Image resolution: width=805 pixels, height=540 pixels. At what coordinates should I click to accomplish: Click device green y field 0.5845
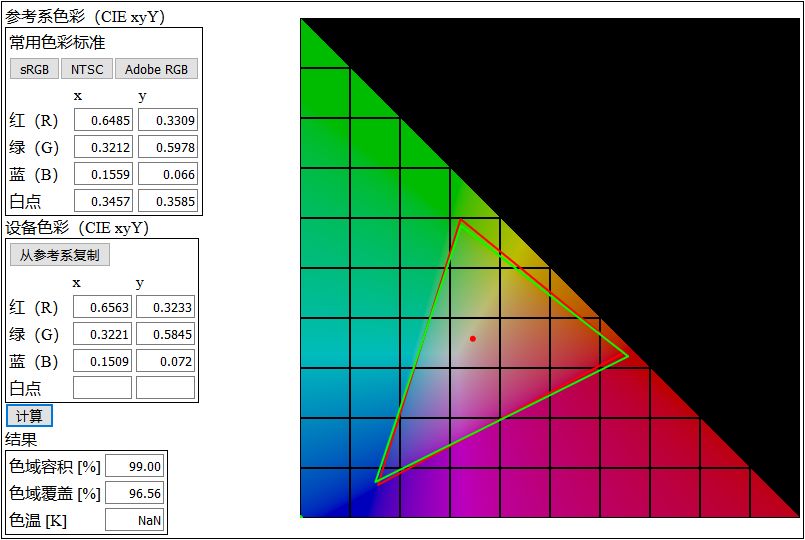coord(165,334)
